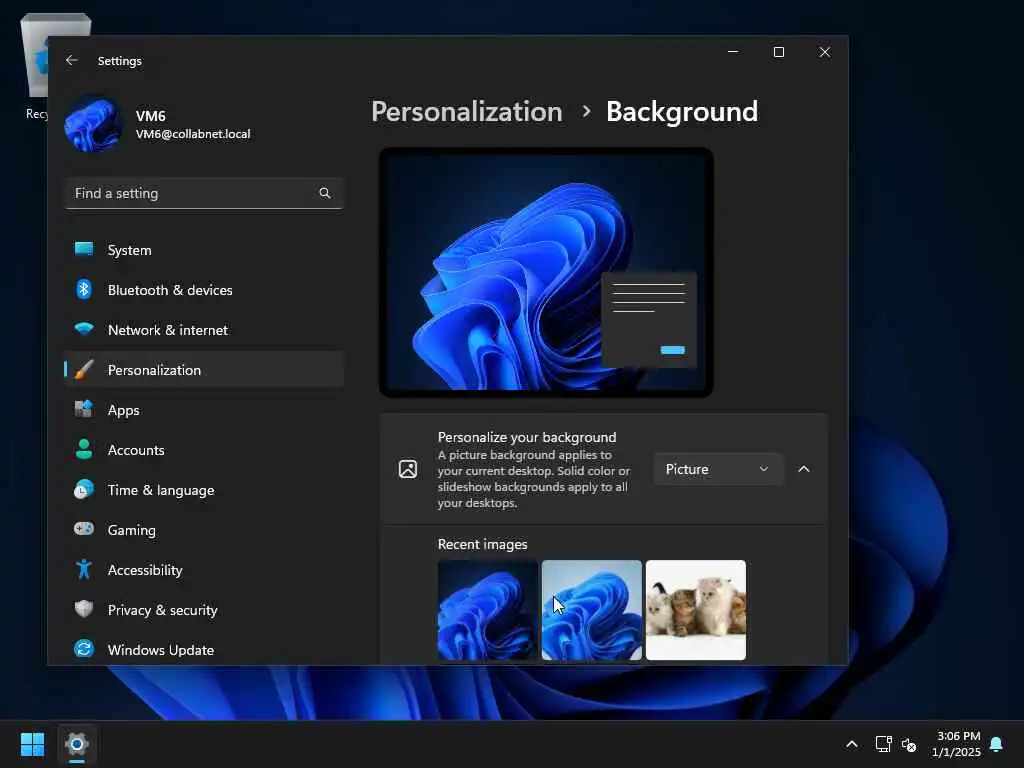This screenshot has height=768, width=1024.
Task: Minimize the Settings window
Action: click(x=733, y=52)
